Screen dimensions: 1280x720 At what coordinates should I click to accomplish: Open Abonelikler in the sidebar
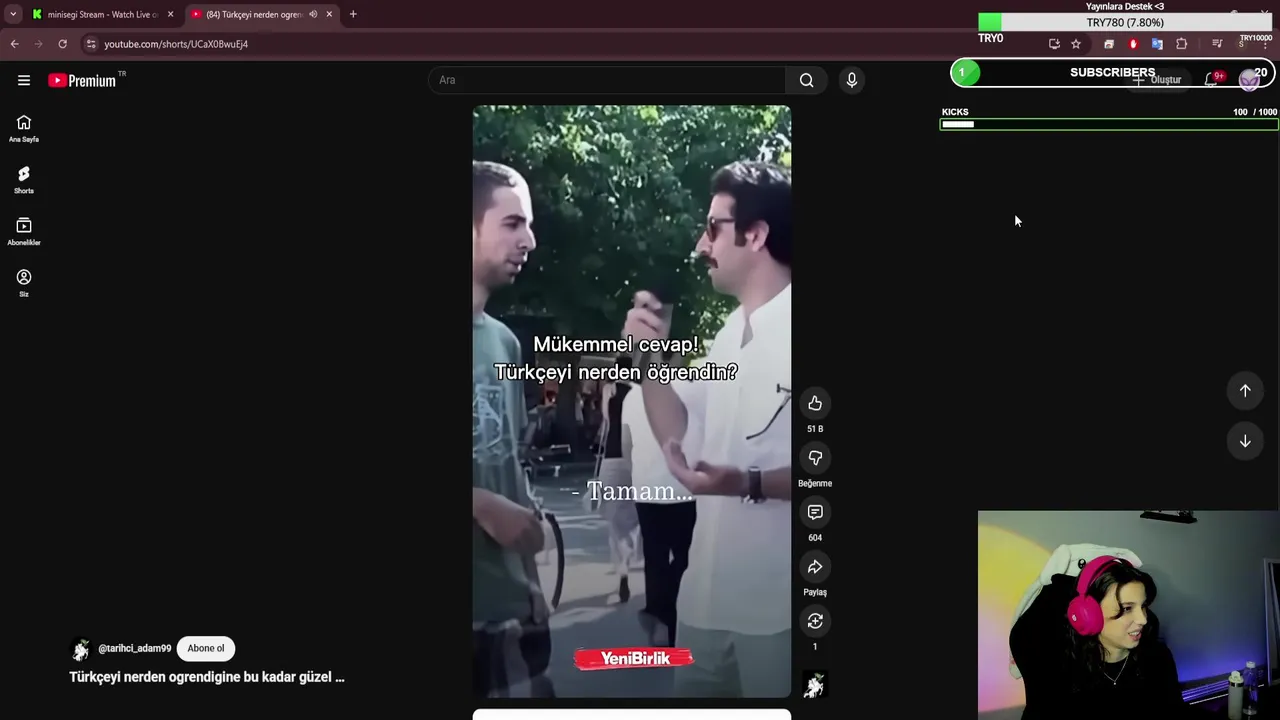coord(24,232)
